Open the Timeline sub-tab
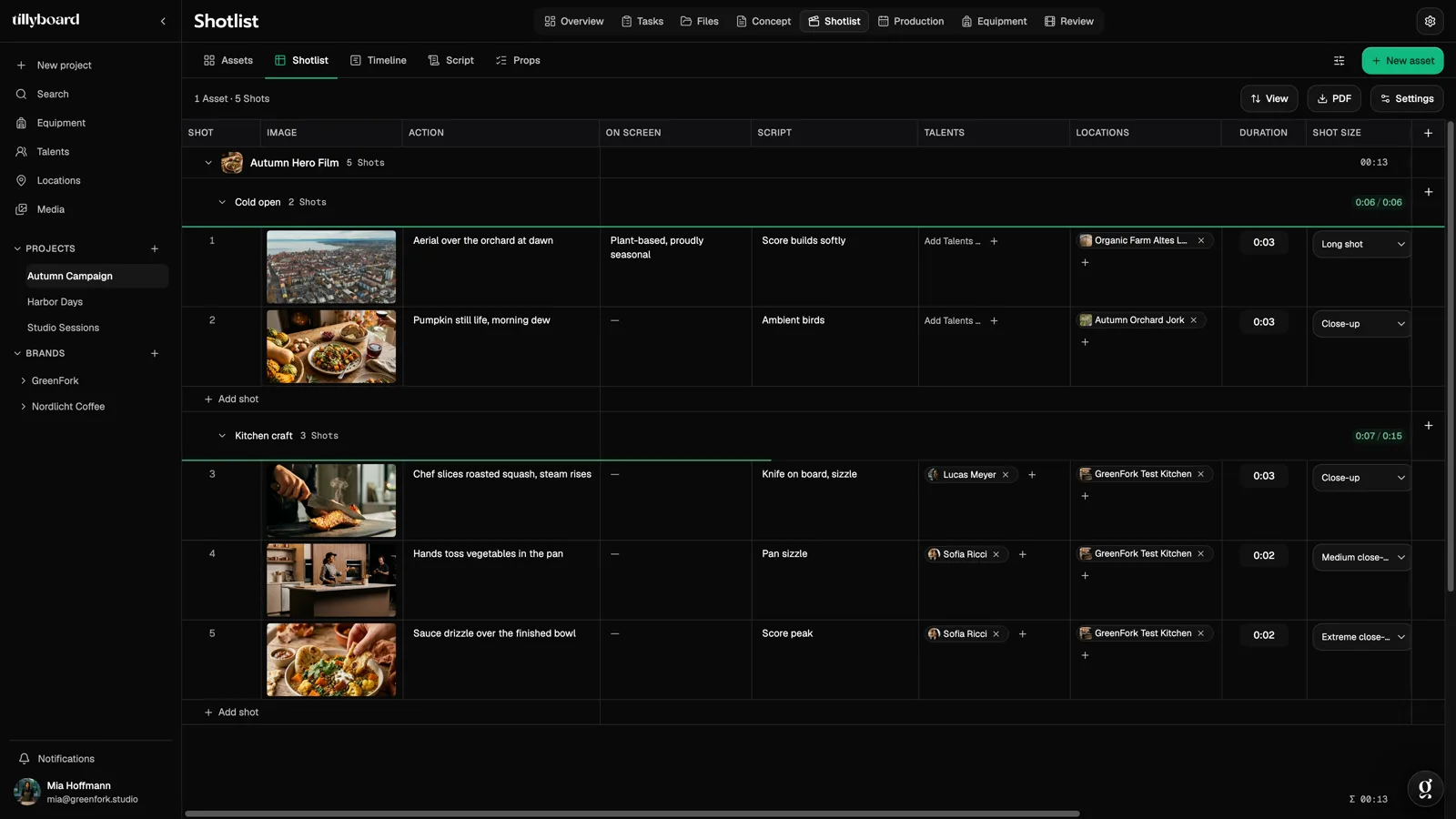The height and width of the screenshot is (819, 1456). [x=379, y=60]
